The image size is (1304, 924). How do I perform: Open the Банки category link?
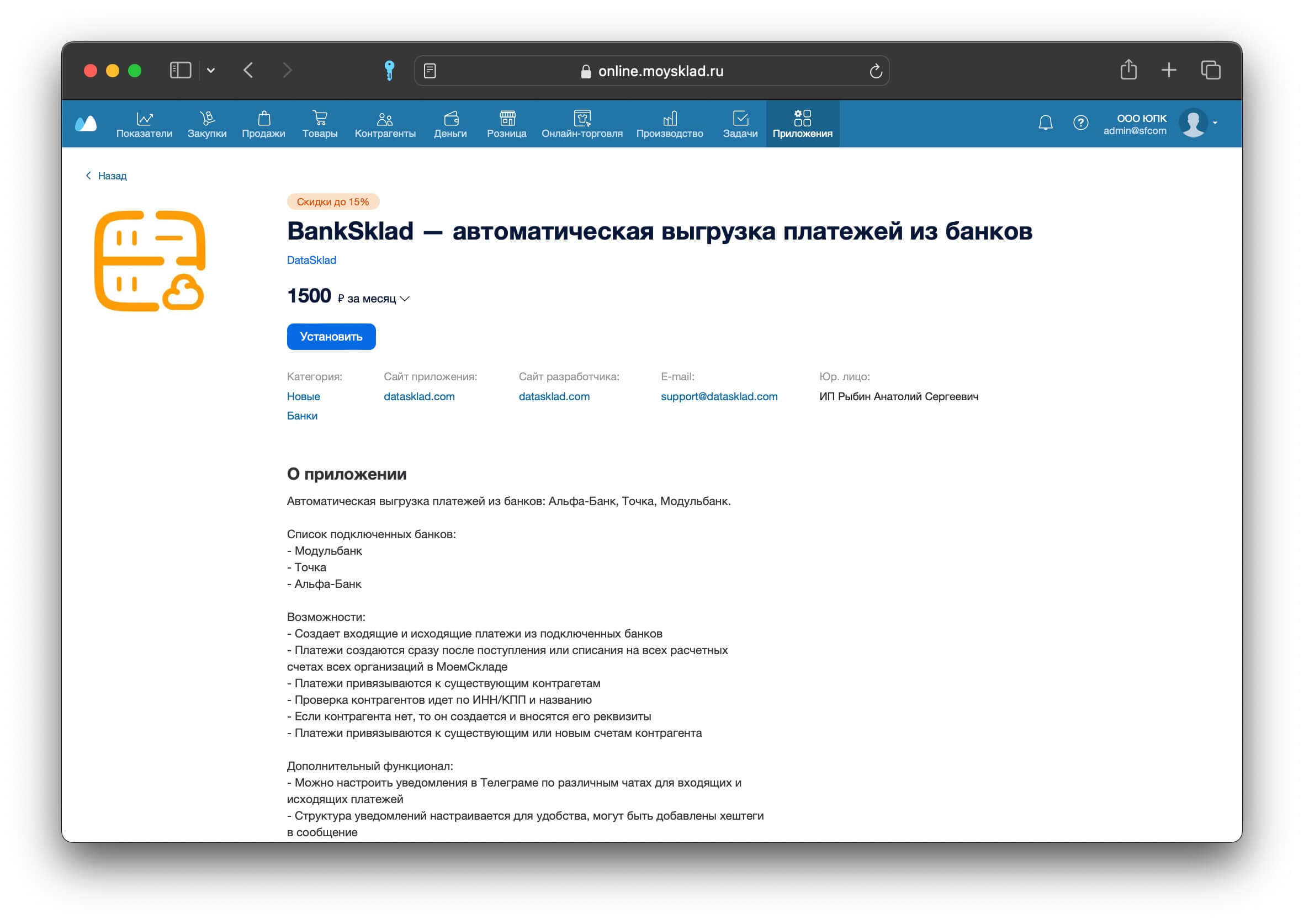(x=302, y=415)
